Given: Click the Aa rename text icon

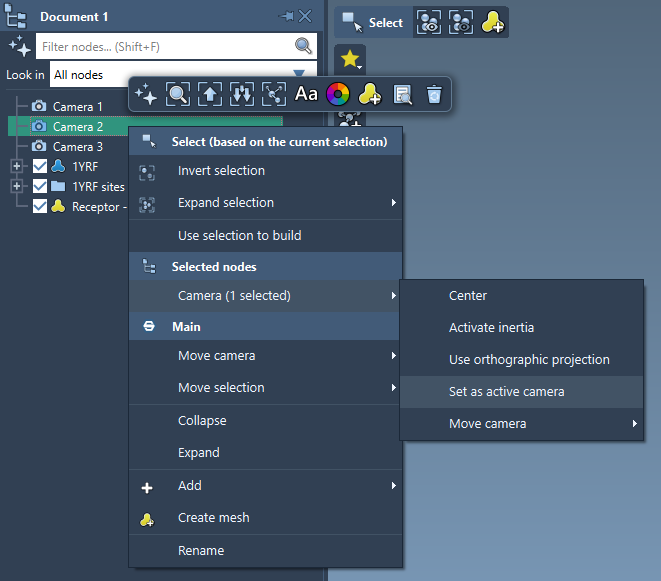Looking at the screenshot, I should tap(306, 95).
